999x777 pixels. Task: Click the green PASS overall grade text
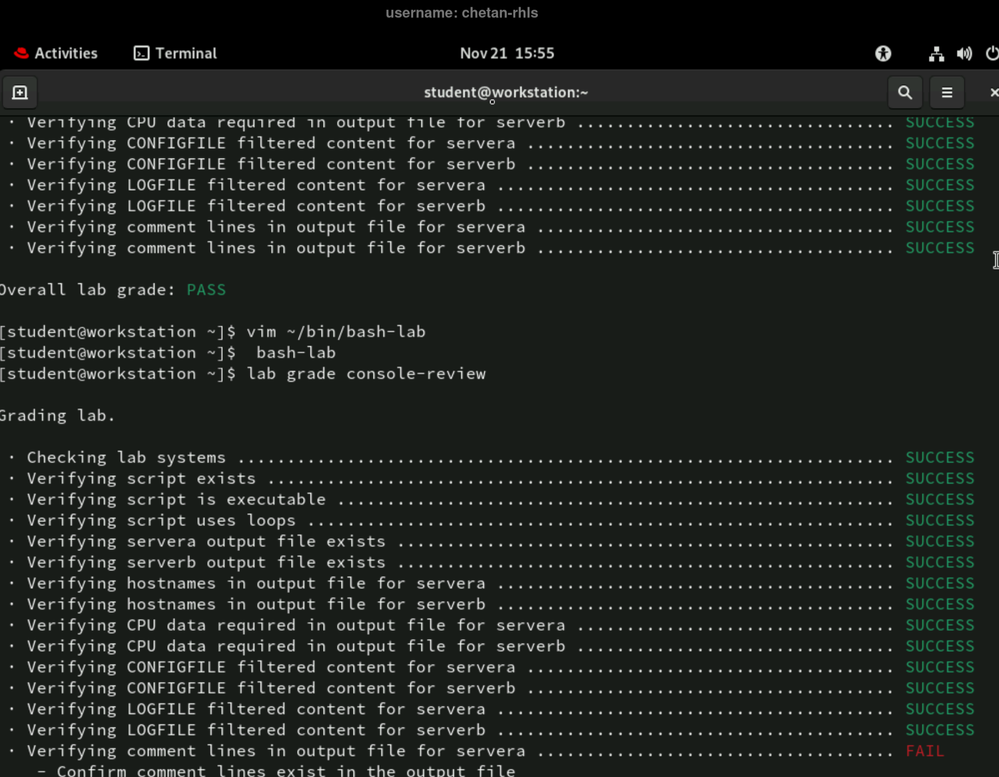(206, 290)
